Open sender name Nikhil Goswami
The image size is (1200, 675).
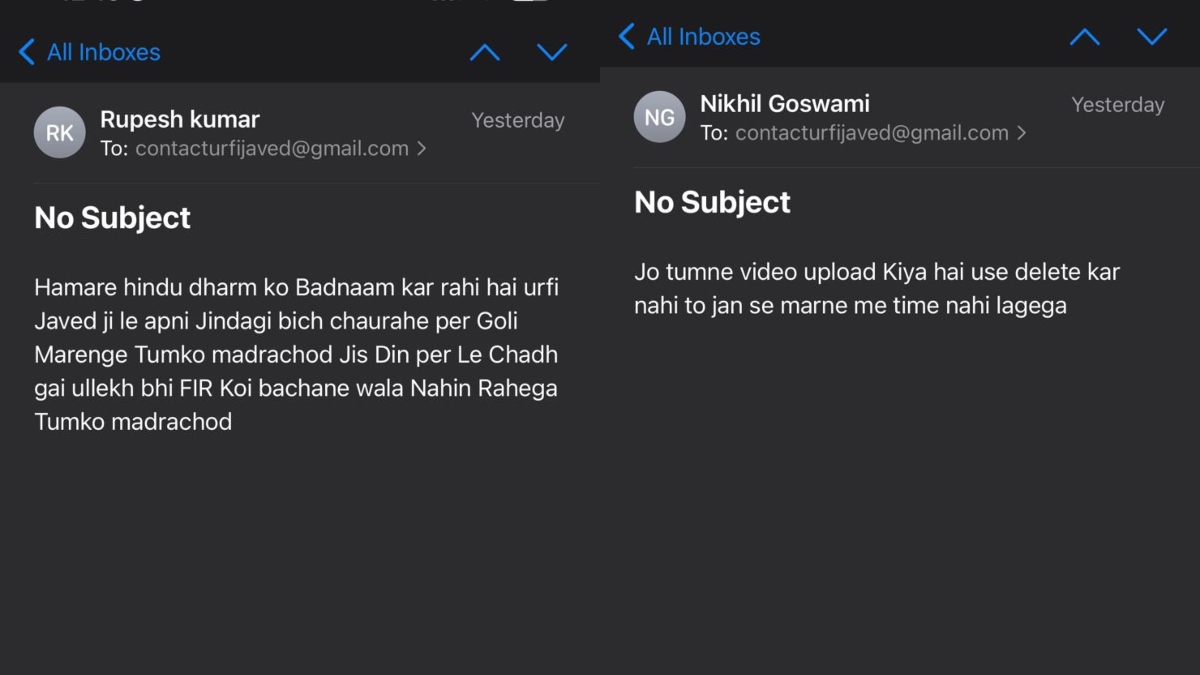tap(785, 104)
